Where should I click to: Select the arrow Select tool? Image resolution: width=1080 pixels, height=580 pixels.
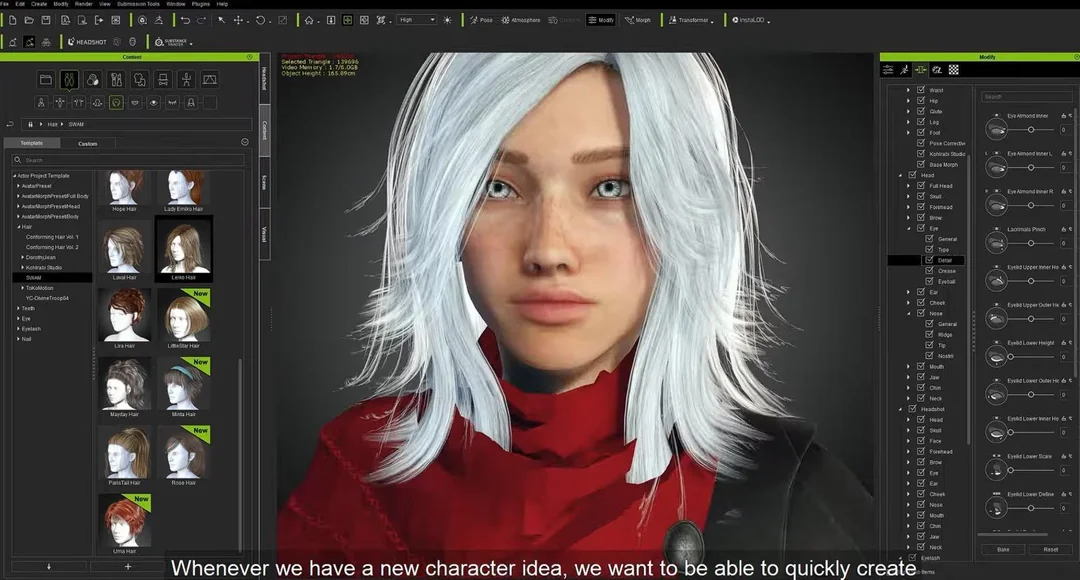click(x=222, y=21)
